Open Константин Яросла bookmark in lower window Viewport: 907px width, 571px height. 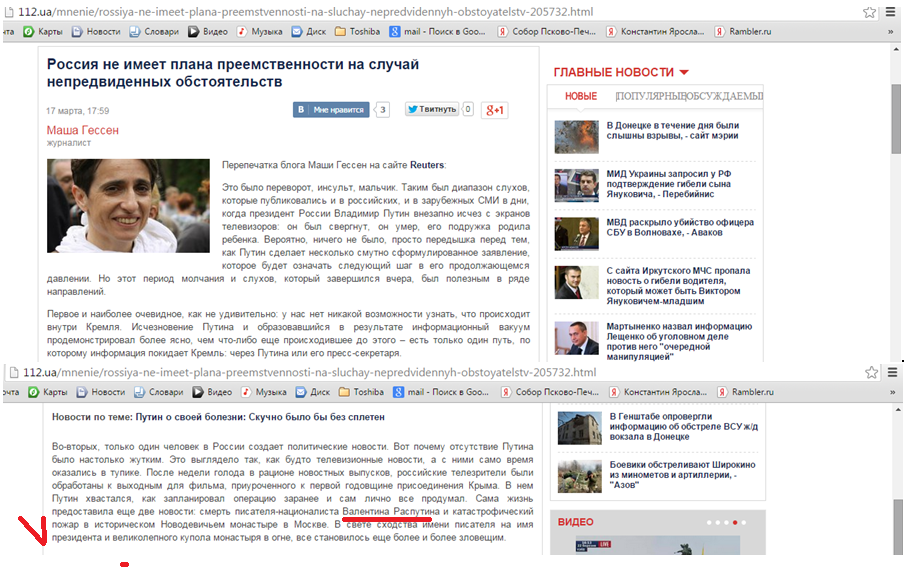point(659,392)
